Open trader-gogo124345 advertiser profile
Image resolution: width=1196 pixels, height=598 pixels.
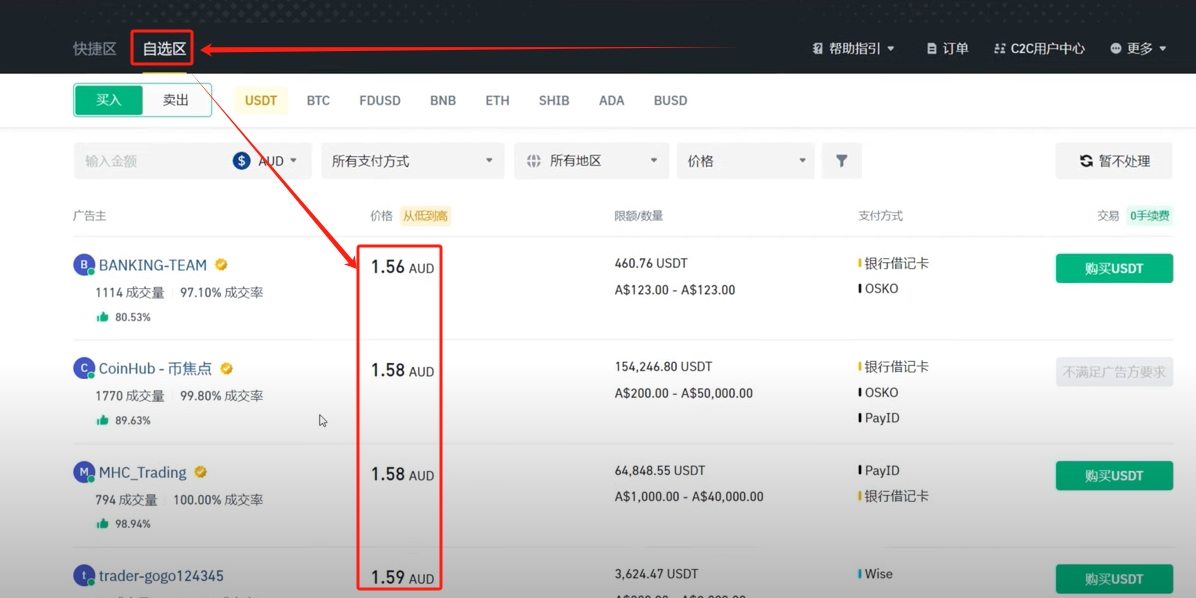pos(161,576)
